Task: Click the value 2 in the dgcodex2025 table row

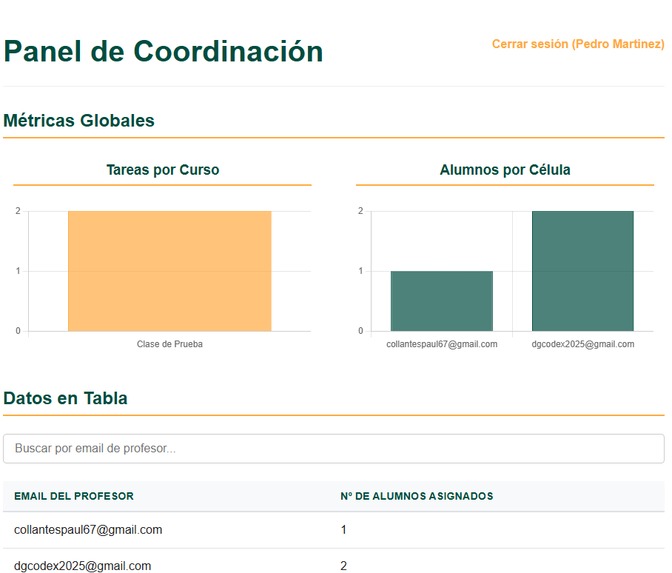Action: click(x=343, y=566)
